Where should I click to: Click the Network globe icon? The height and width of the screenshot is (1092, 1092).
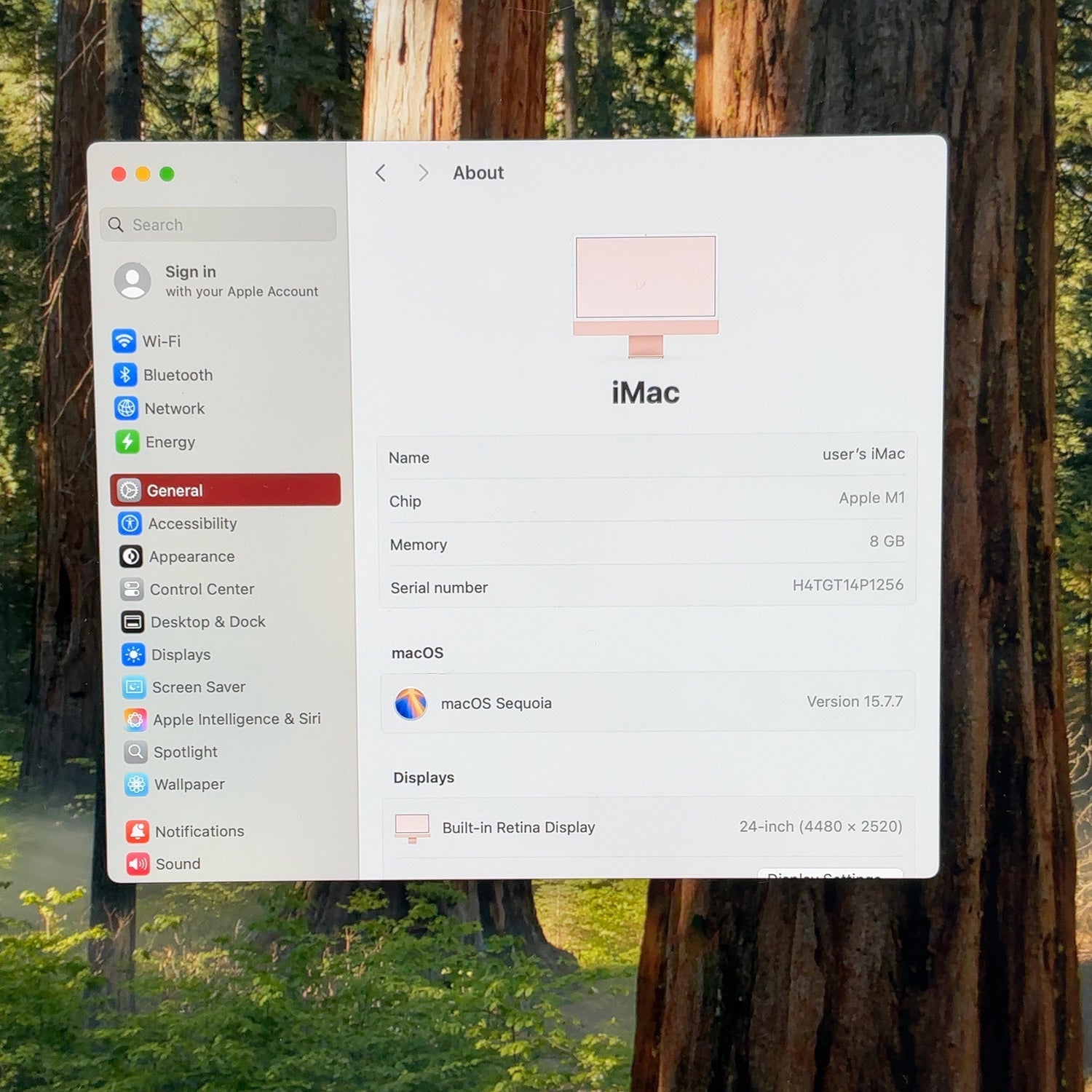click(x=126, y=408)
